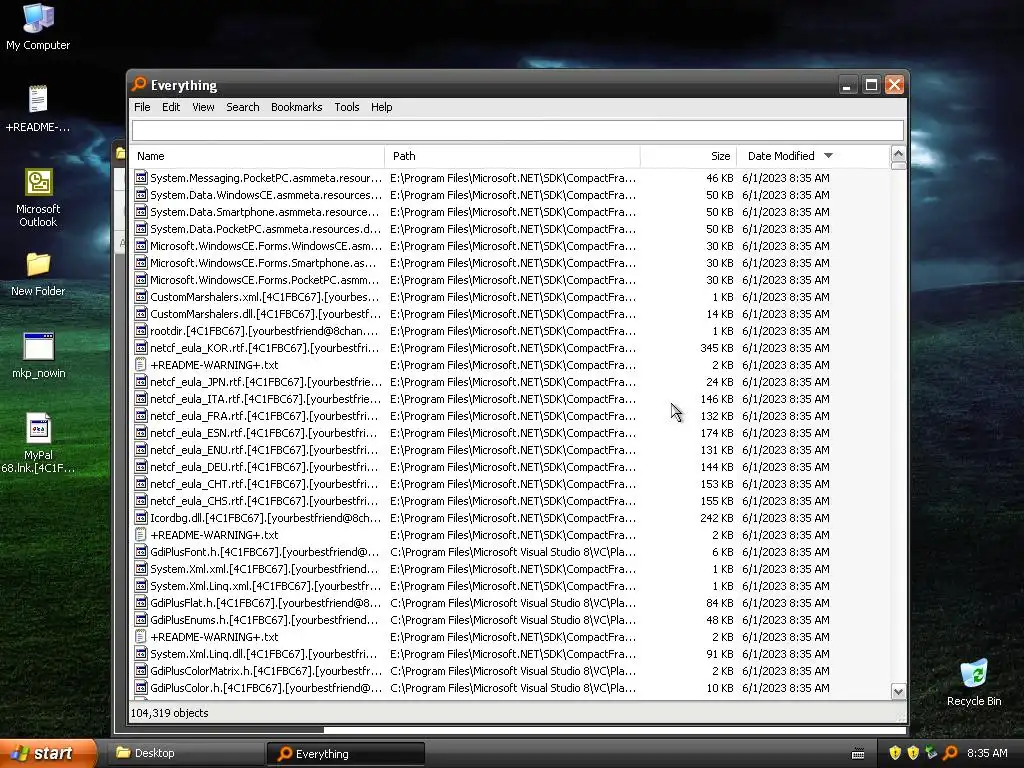Click the 104,319 objects status text

(169, 713)
